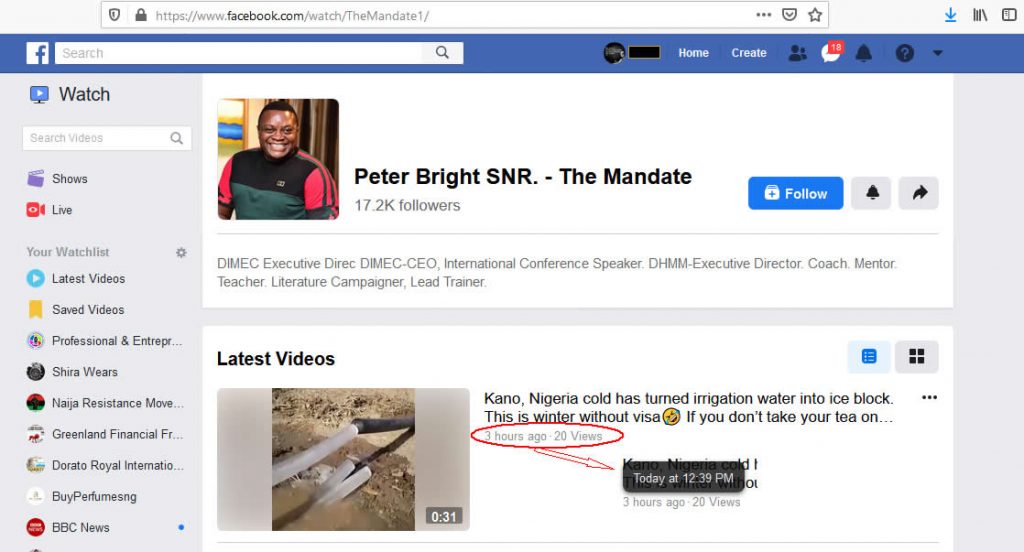
Task: Open the Create menu
Action: 748,53
